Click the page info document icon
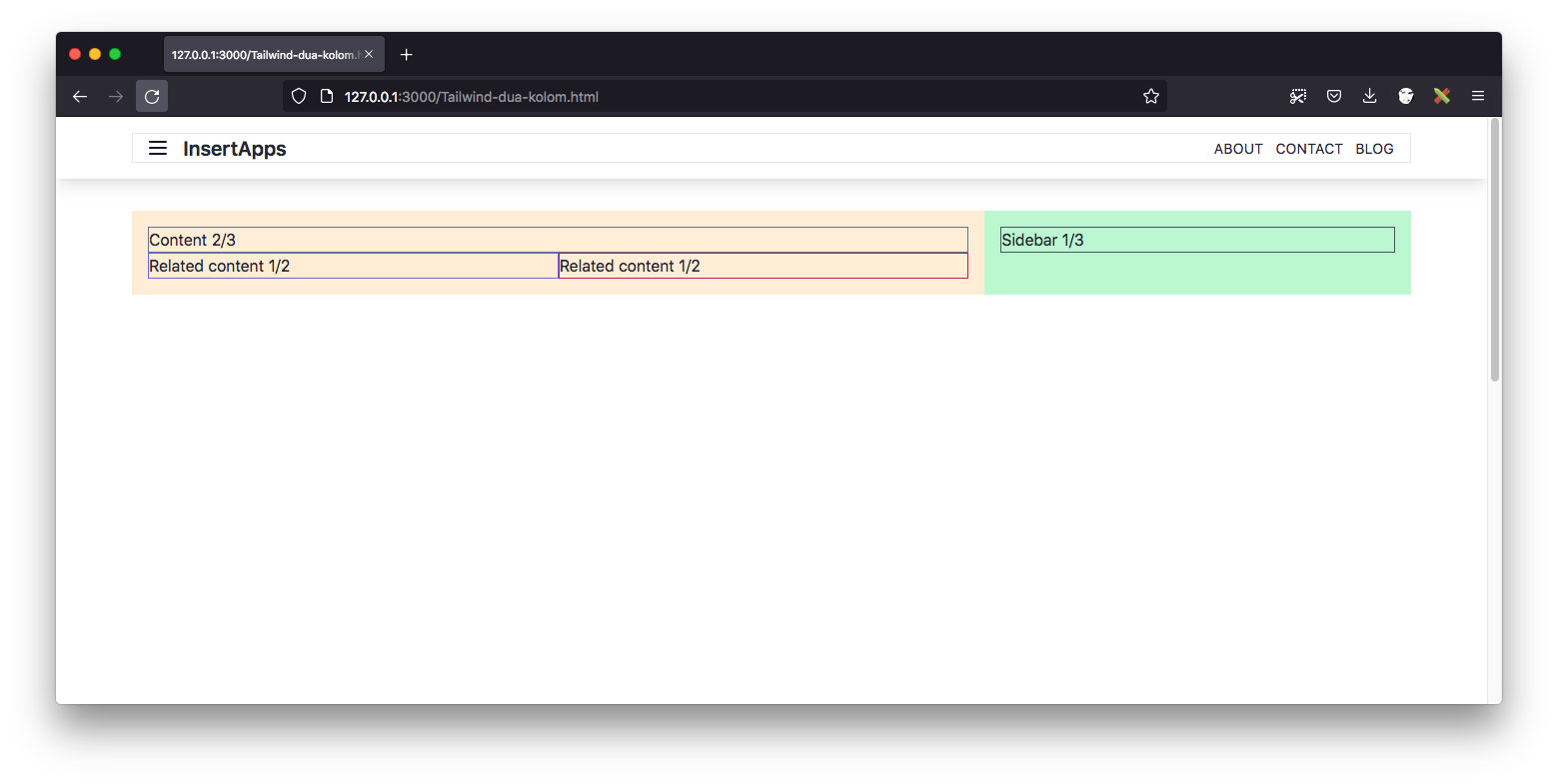The width and height of the screenshot is (1558, 784). [326, 97]
